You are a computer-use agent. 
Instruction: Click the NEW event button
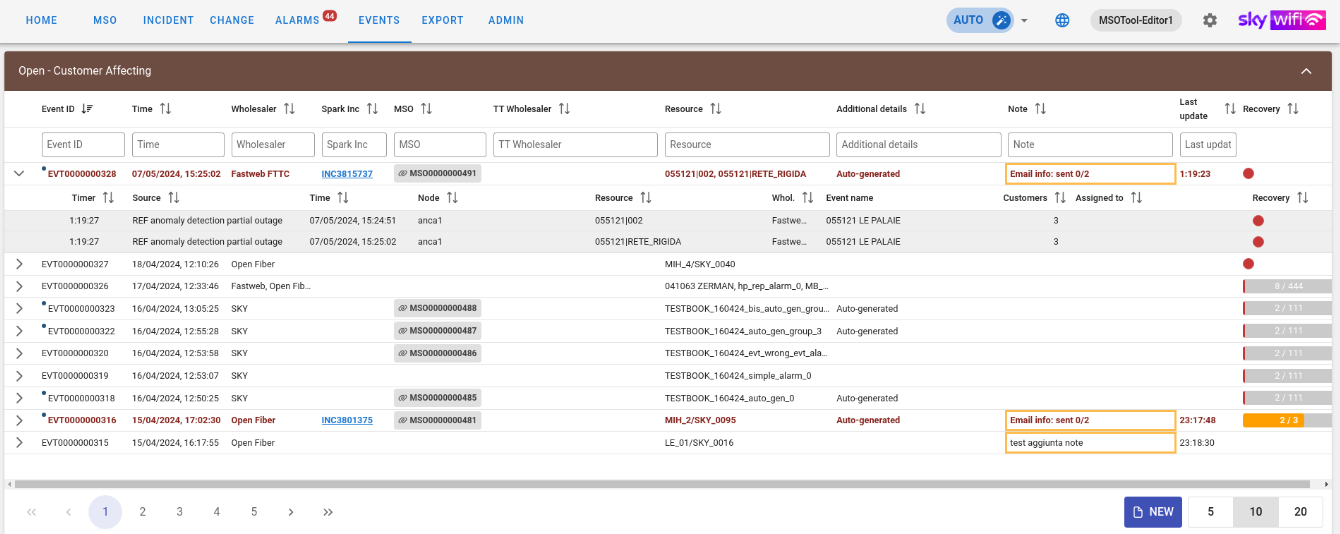point(1152,512)
